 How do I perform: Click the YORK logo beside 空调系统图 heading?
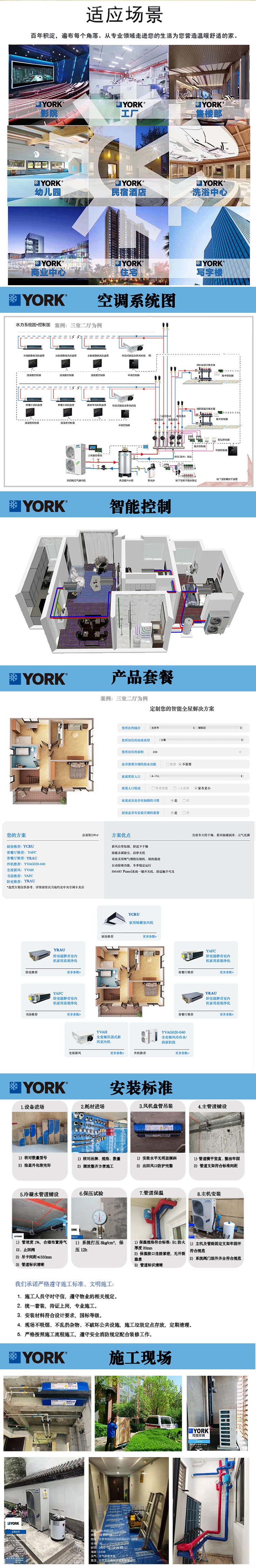[x=37, y=300]
